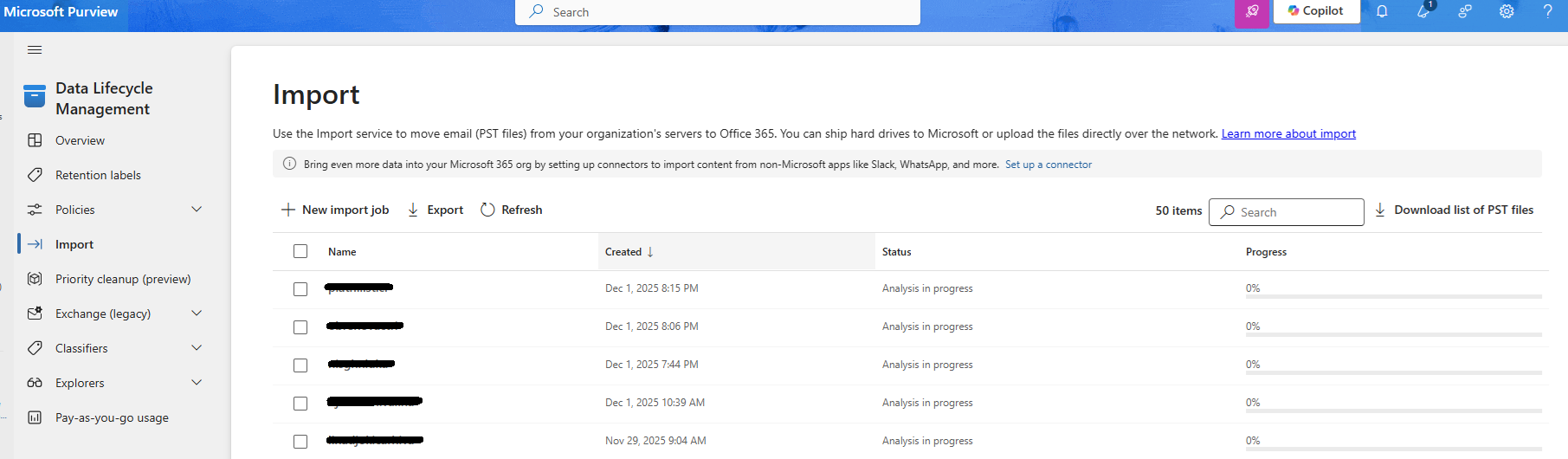Click the Set up a connector link
1568x459 pixels.
click(x=1049, y=164)
